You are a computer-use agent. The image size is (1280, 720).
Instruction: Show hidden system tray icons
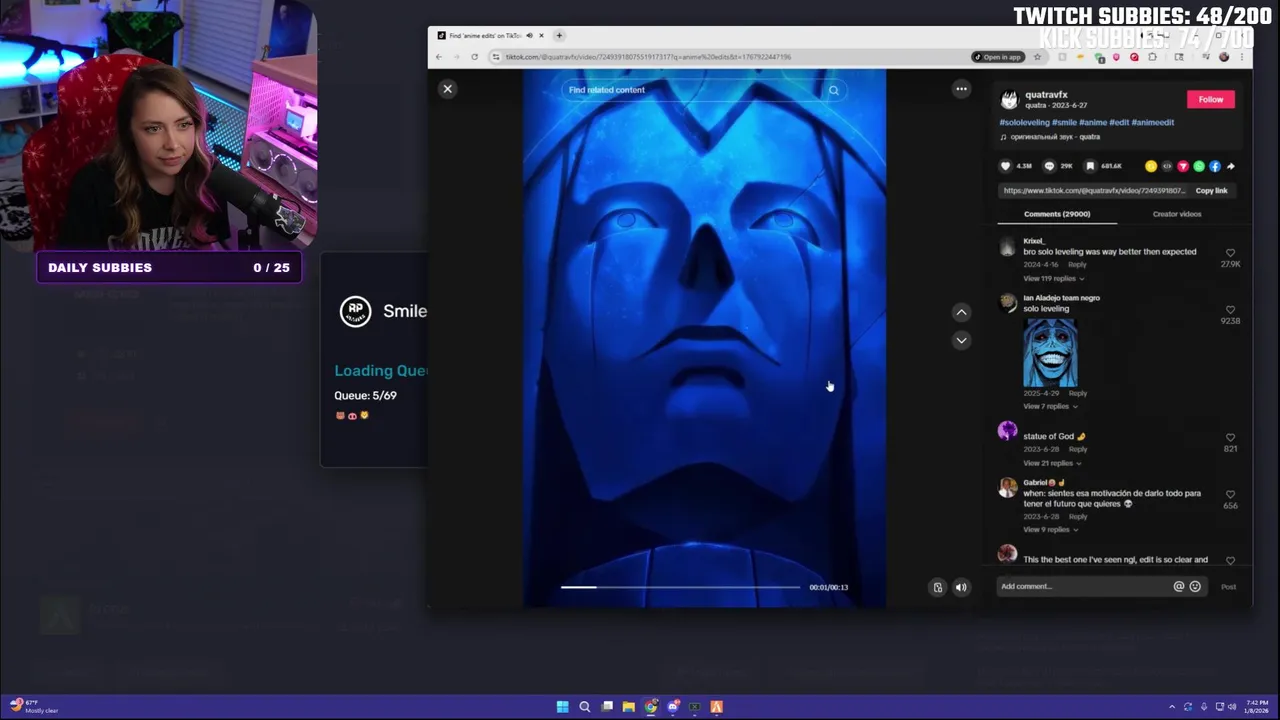tap(1171, 707)
